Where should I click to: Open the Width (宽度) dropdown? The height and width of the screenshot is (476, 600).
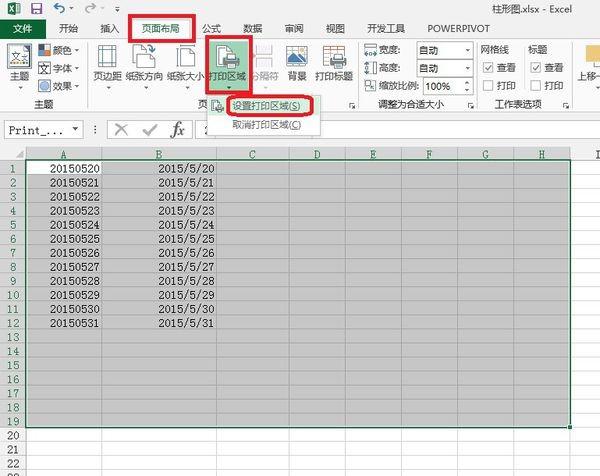[x=467, y=49]
